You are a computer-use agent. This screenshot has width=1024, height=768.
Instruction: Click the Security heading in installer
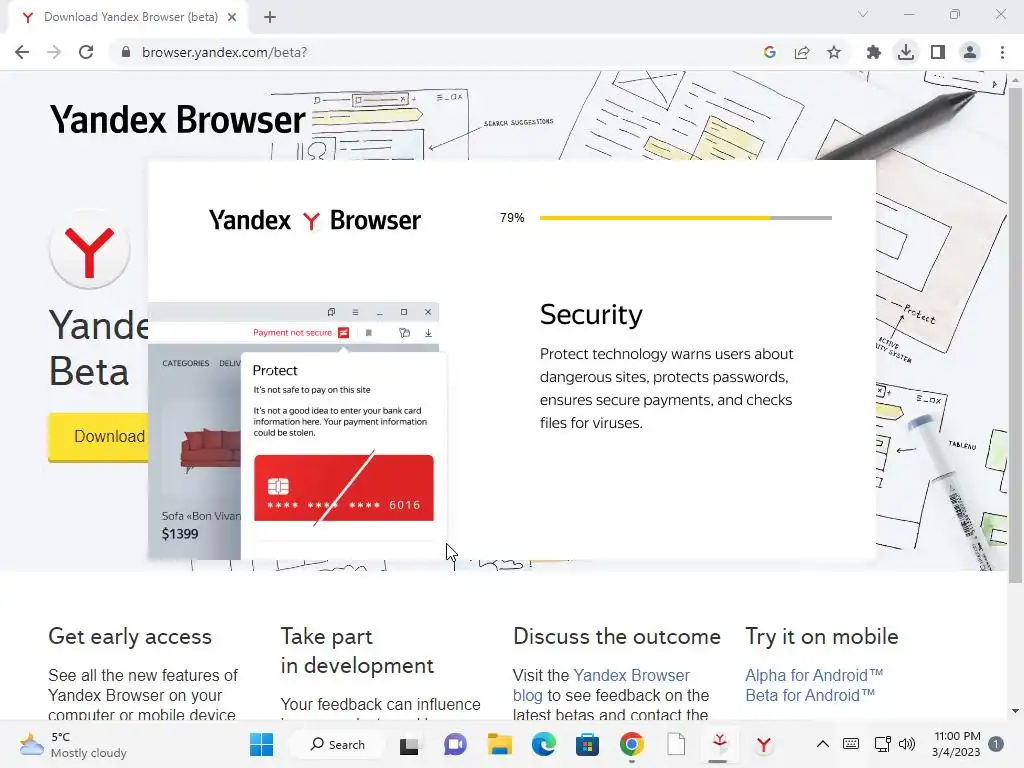(591, 314)
